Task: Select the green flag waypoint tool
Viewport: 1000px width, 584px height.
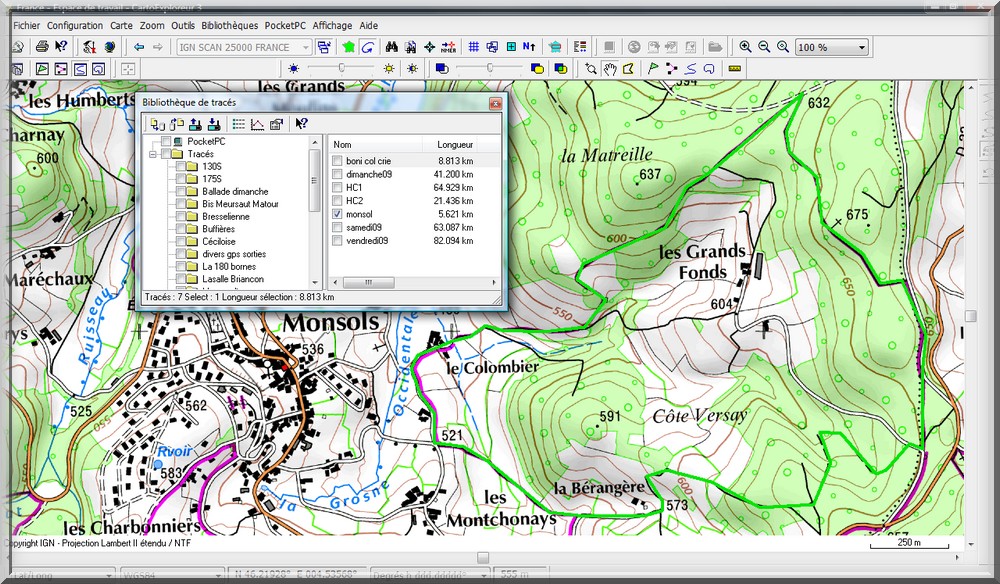Action: pos(652,68)
